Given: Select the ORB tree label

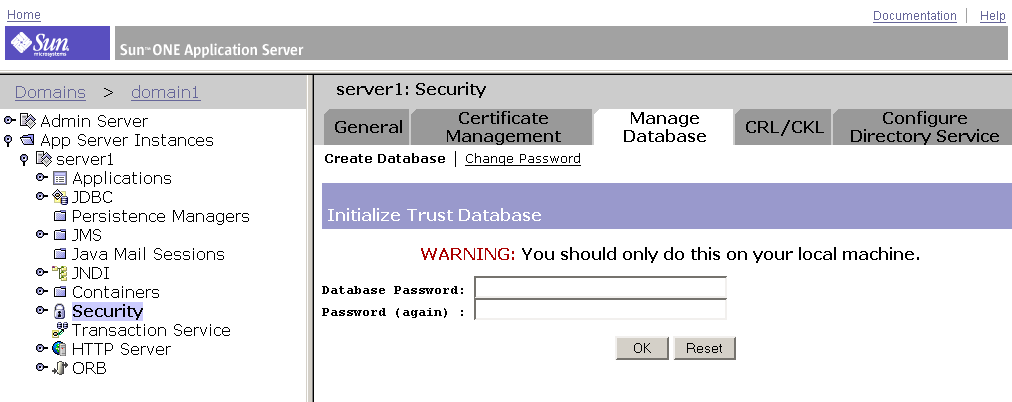Looking at the screenshot, I should coord(89,368).
